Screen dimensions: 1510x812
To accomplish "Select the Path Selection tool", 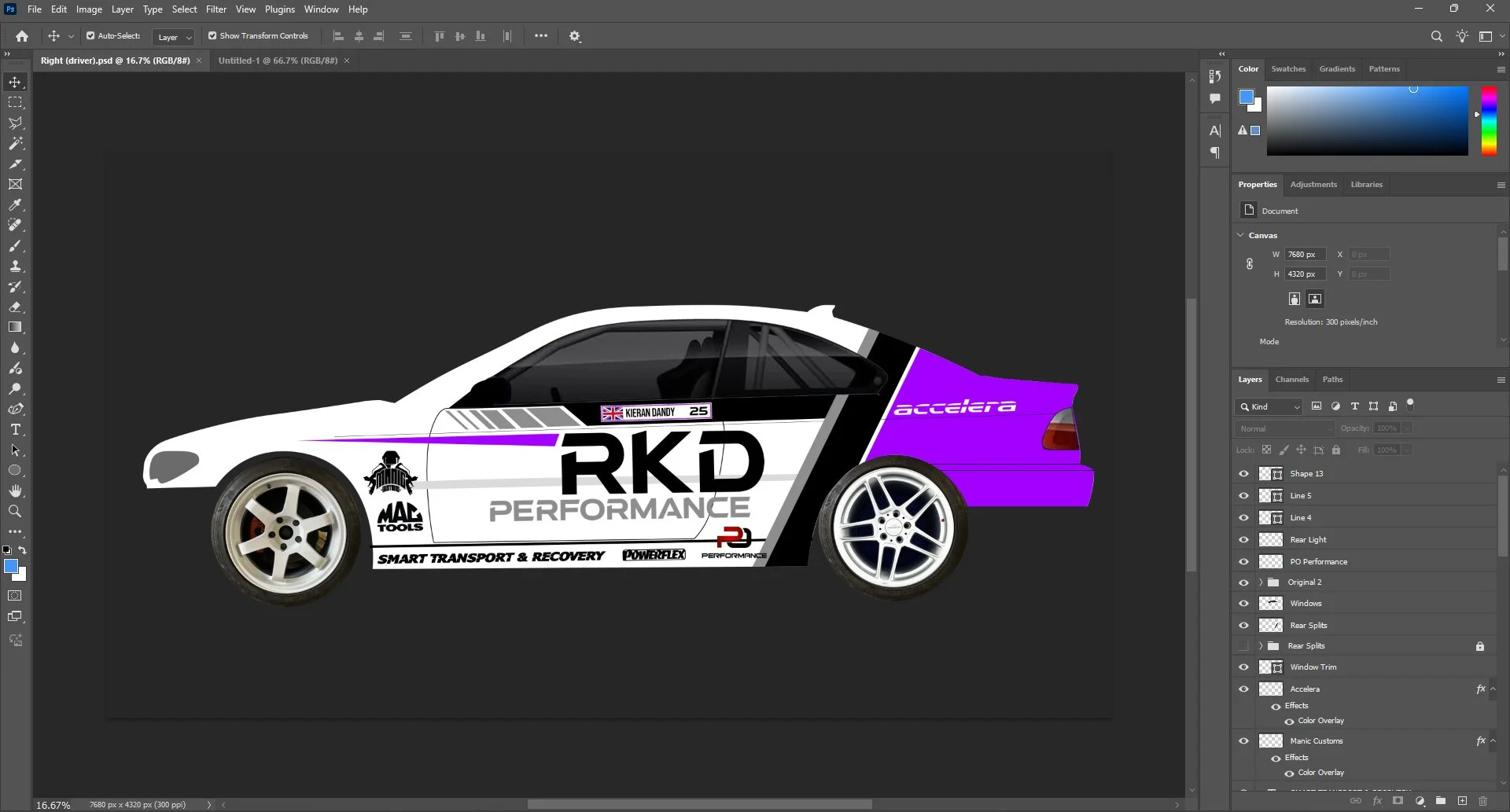I will [15, 450].
